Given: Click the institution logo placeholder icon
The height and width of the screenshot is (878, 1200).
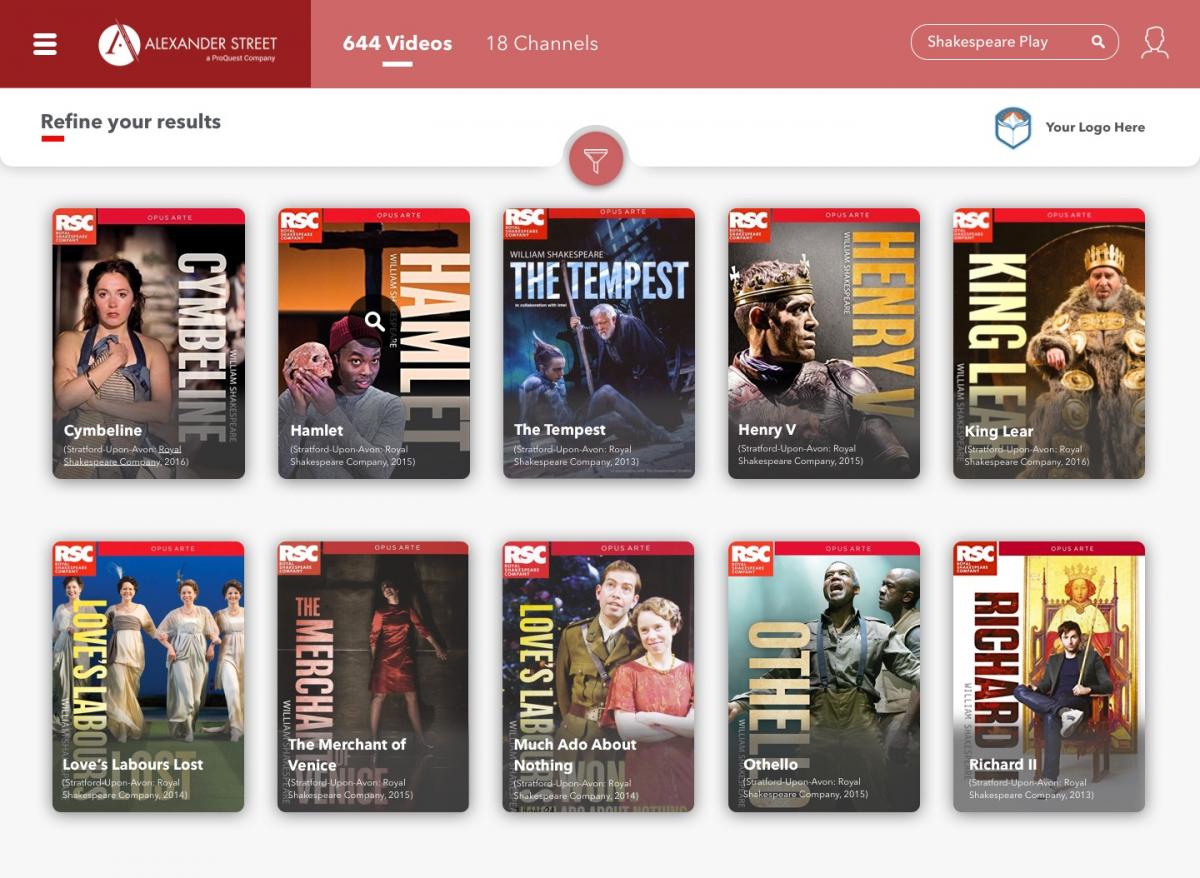Looking at the screenshot, I should [1013, 128].
